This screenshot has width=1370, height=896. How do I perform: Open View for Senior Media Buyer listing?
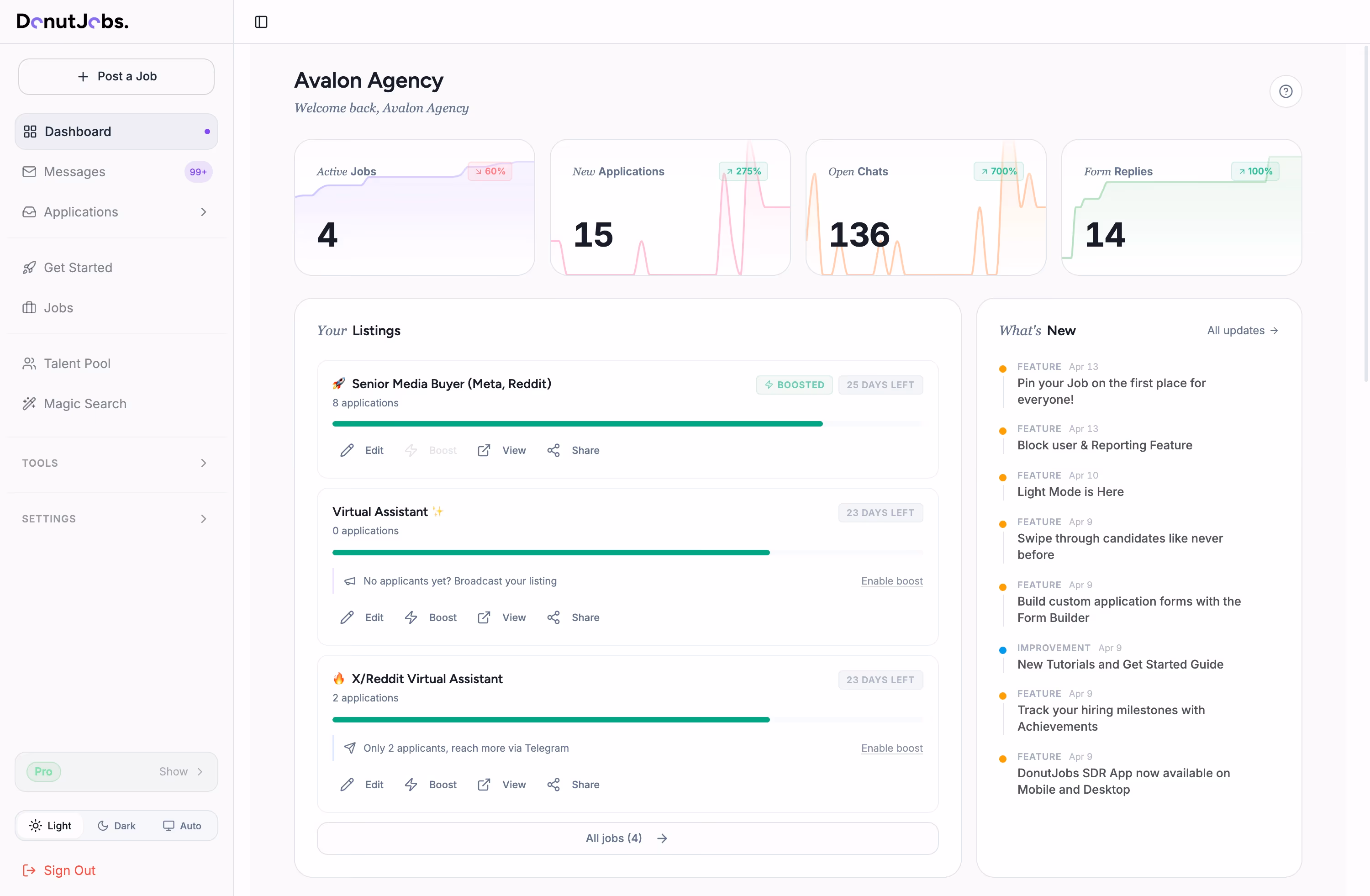pyautogui.click(x=501, y=450)
